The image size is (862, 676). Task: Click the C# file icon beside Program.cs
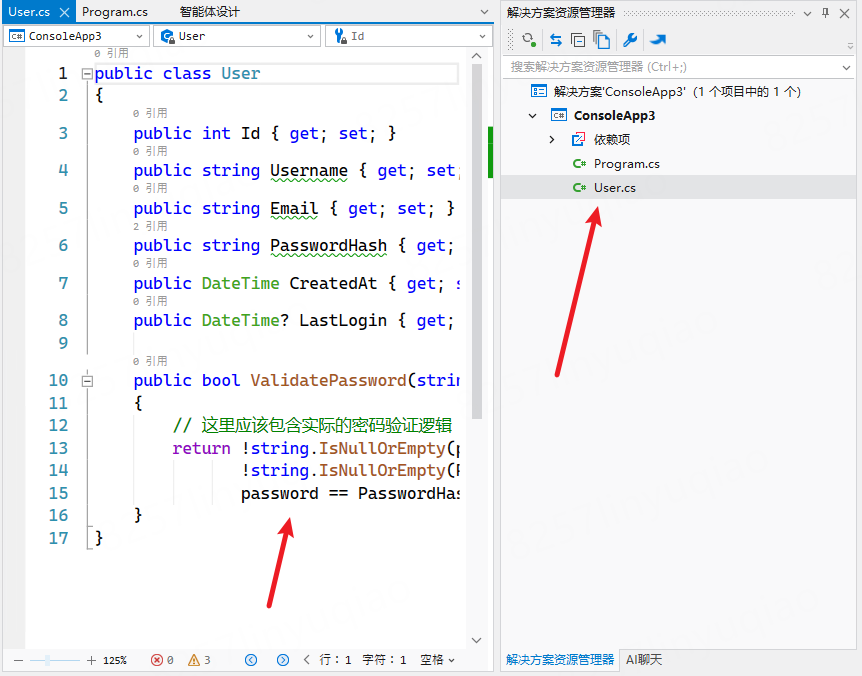(x=579, y=164)
